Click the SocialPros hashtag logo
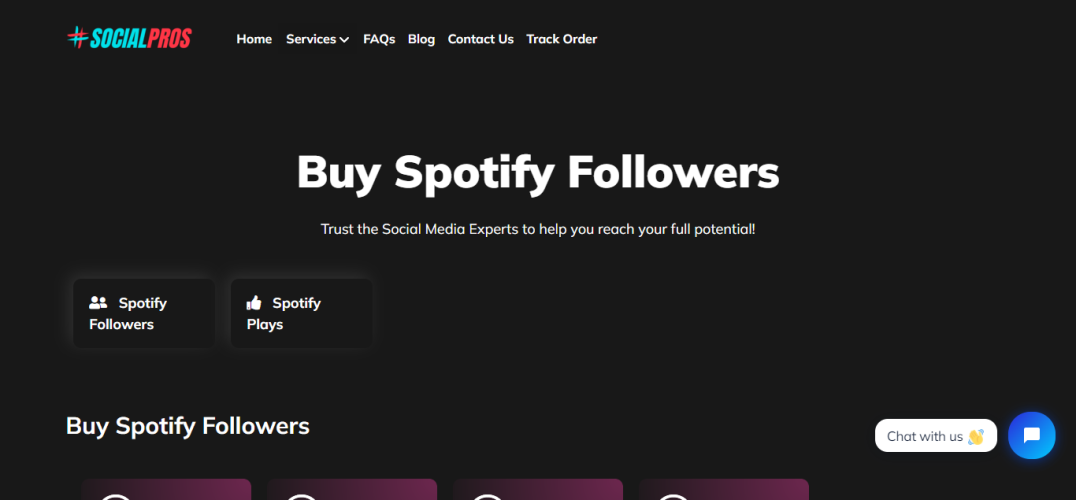This screenshot has width=1076, height=500. [x=78, y=38]
